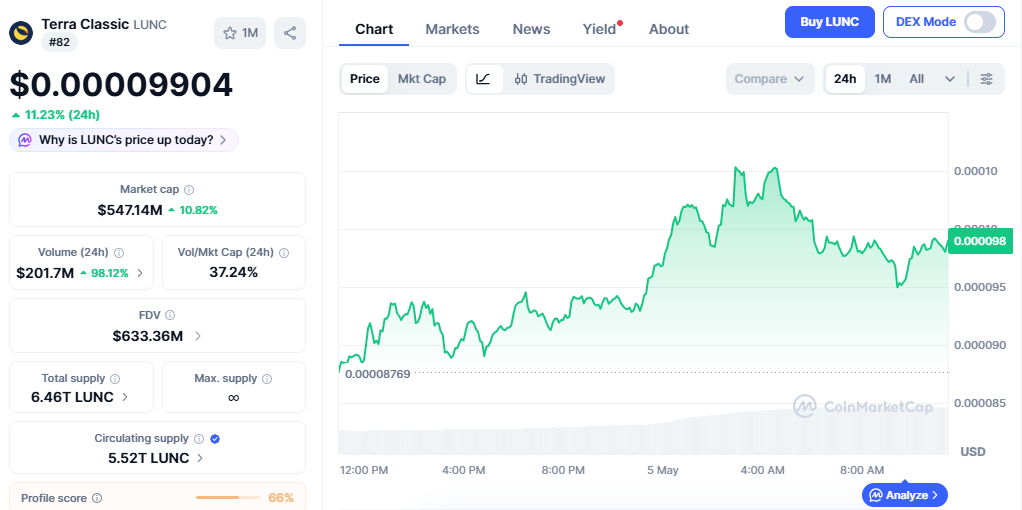1022x510 pixels.
Task: Click the Terra Classic coin logo
Action: [21, 33]
